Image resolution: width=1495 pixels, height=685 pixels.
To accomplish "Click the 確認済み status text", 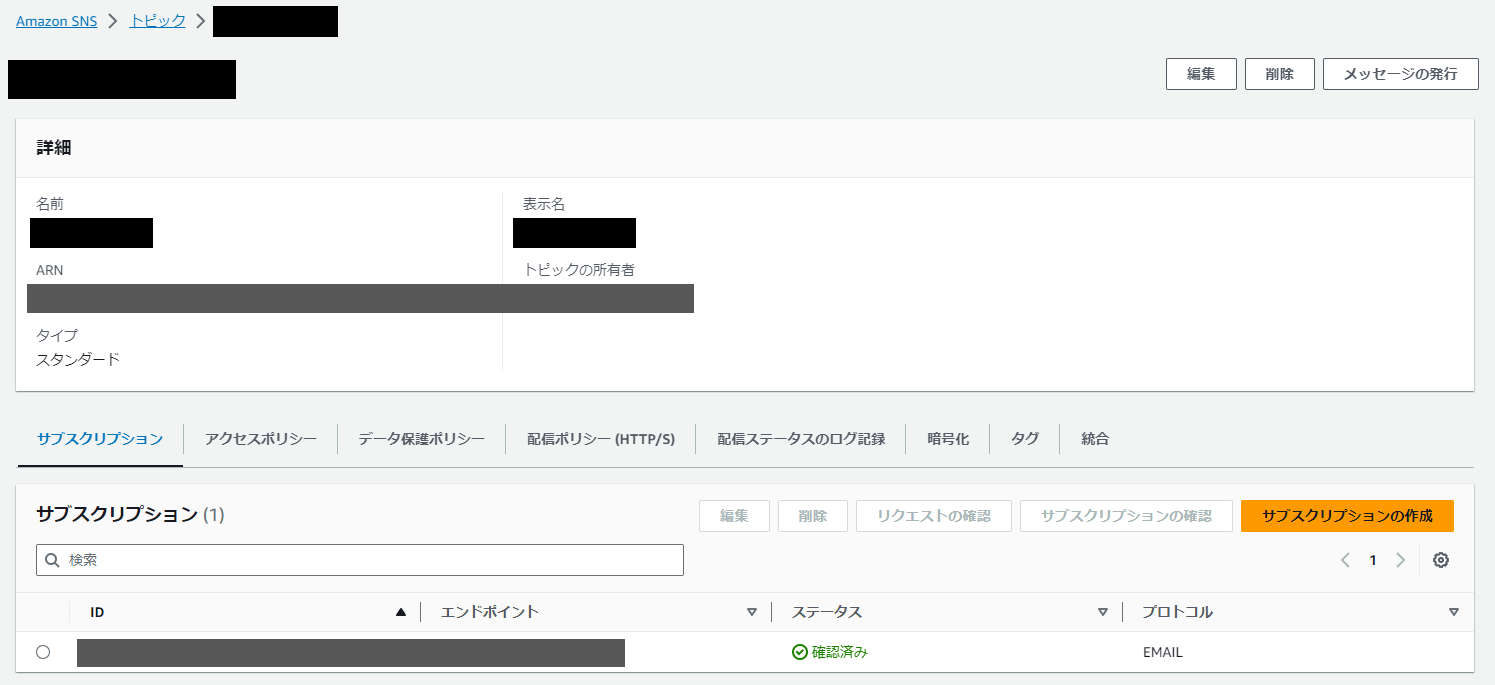I will pos(840,652).
